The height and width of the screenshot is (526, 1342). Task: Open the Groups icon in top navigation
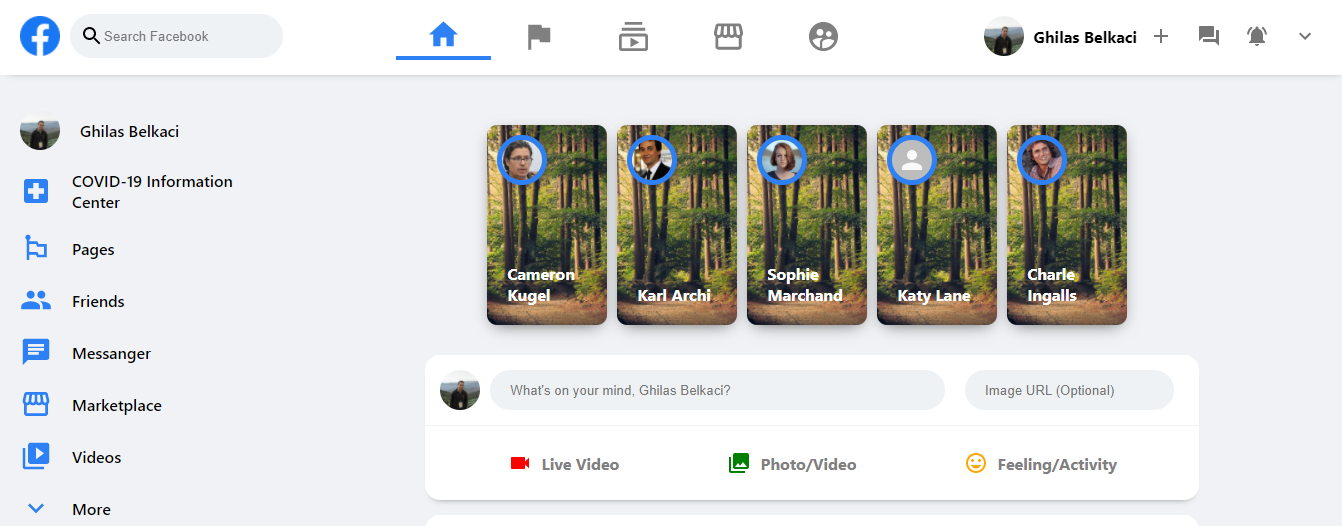(823, 37)
